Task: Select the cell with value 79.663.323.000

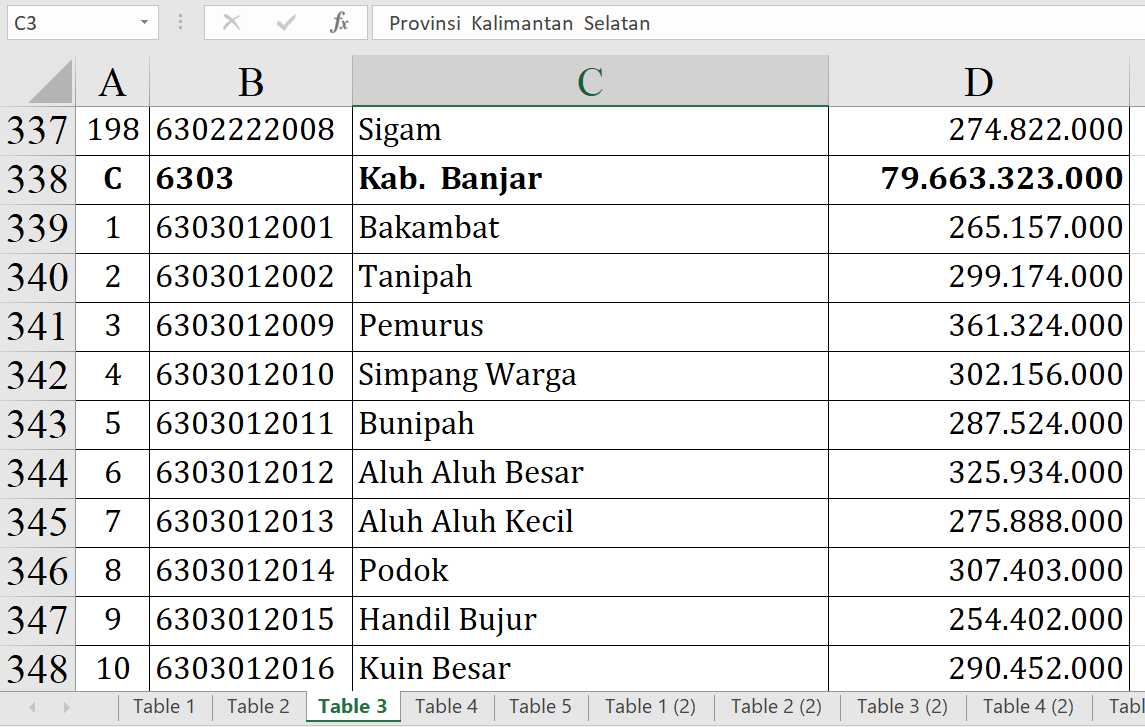Action: pos(978,180)
